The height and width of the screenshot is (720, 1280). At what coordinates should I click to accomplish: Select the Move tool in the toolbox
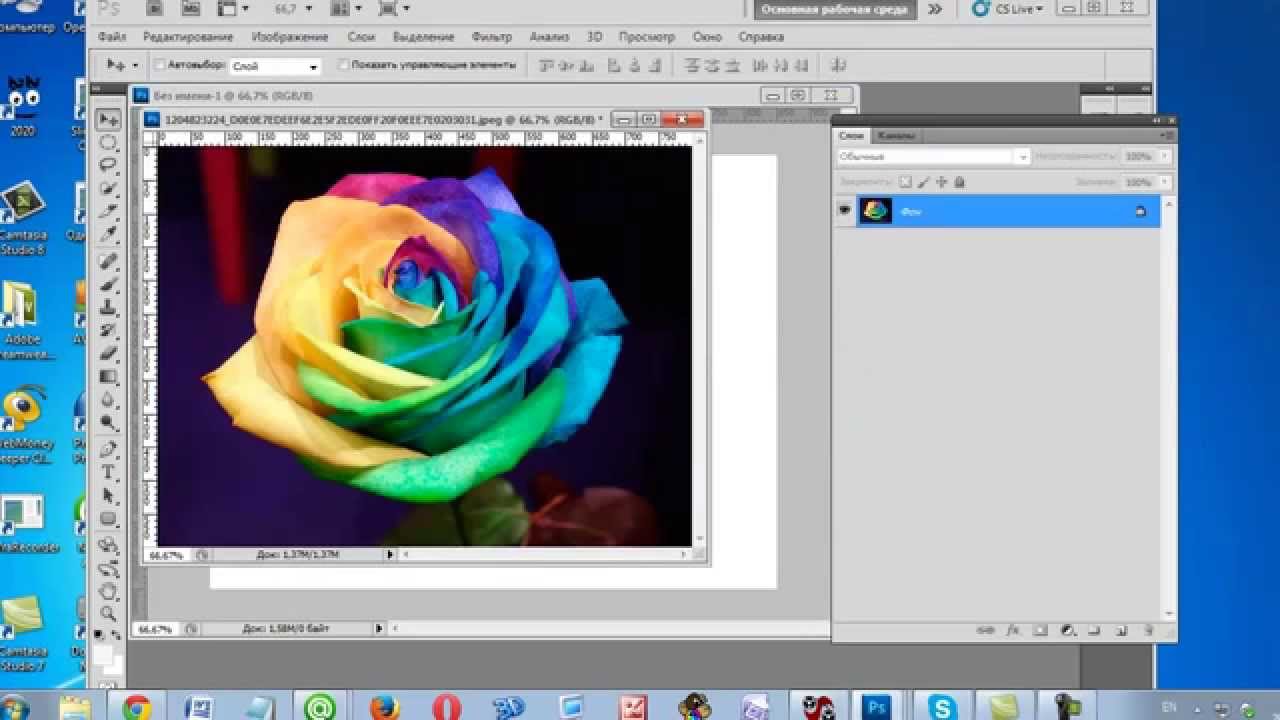coord(108,120)
